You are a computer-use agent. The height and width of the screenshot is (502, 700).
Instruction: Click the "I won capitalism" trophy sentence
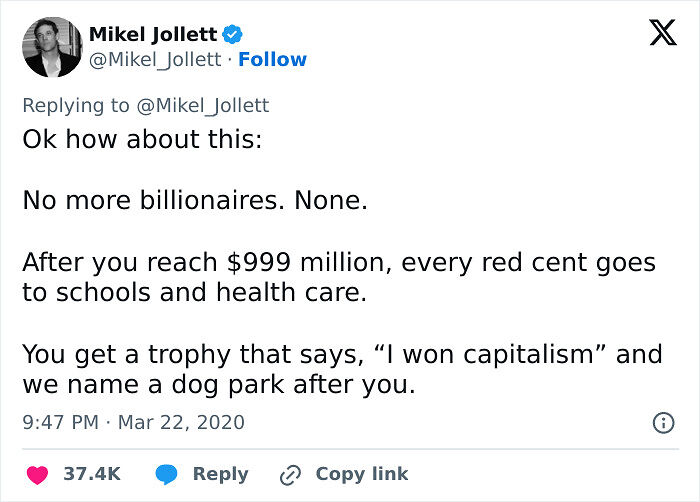point(342,354)
